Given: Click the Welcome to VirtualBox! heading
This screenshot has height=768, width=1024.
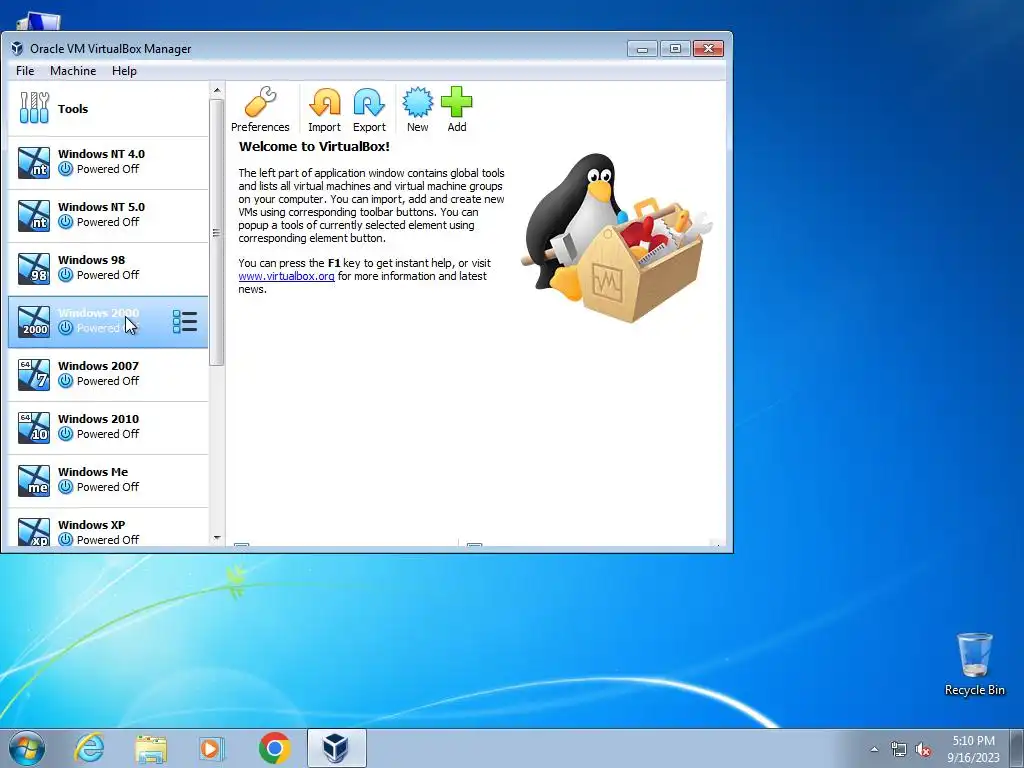Looking at the screenshot, I should coord(314,146).
